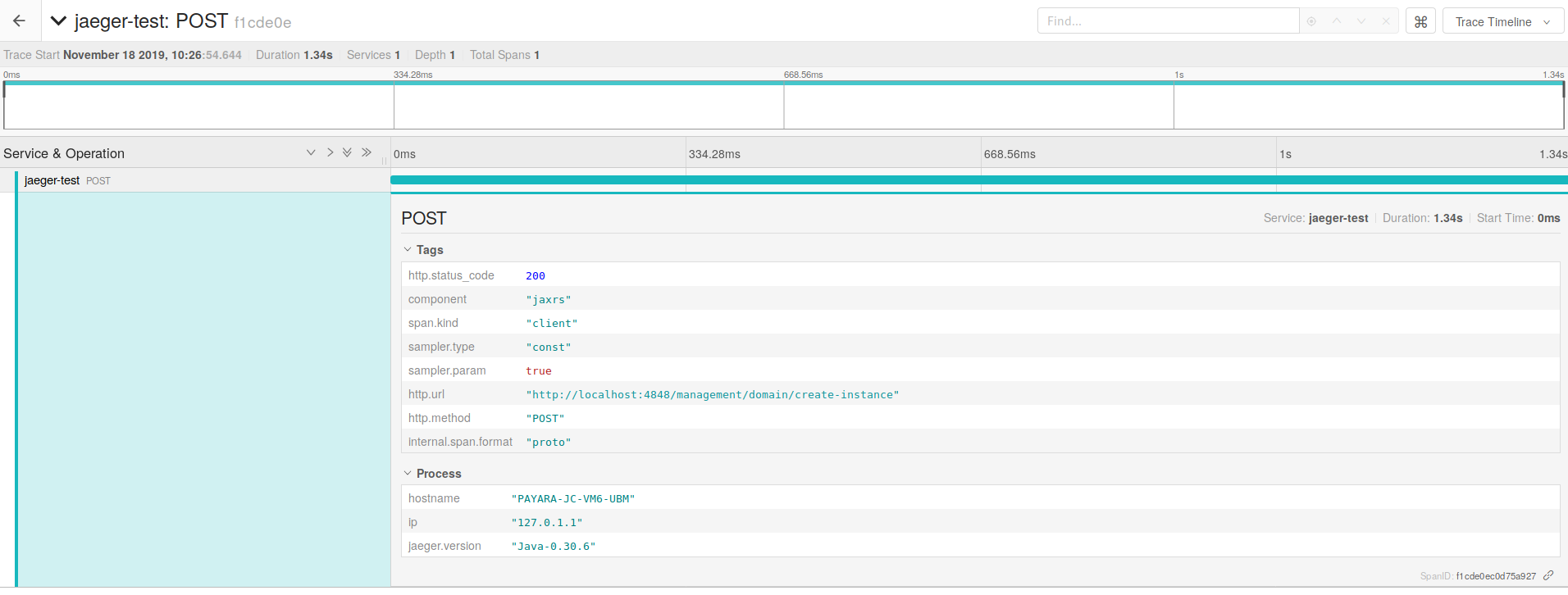Jump to previous search result arrow
1568x595 pixels.
click(x=1337, y=22)
